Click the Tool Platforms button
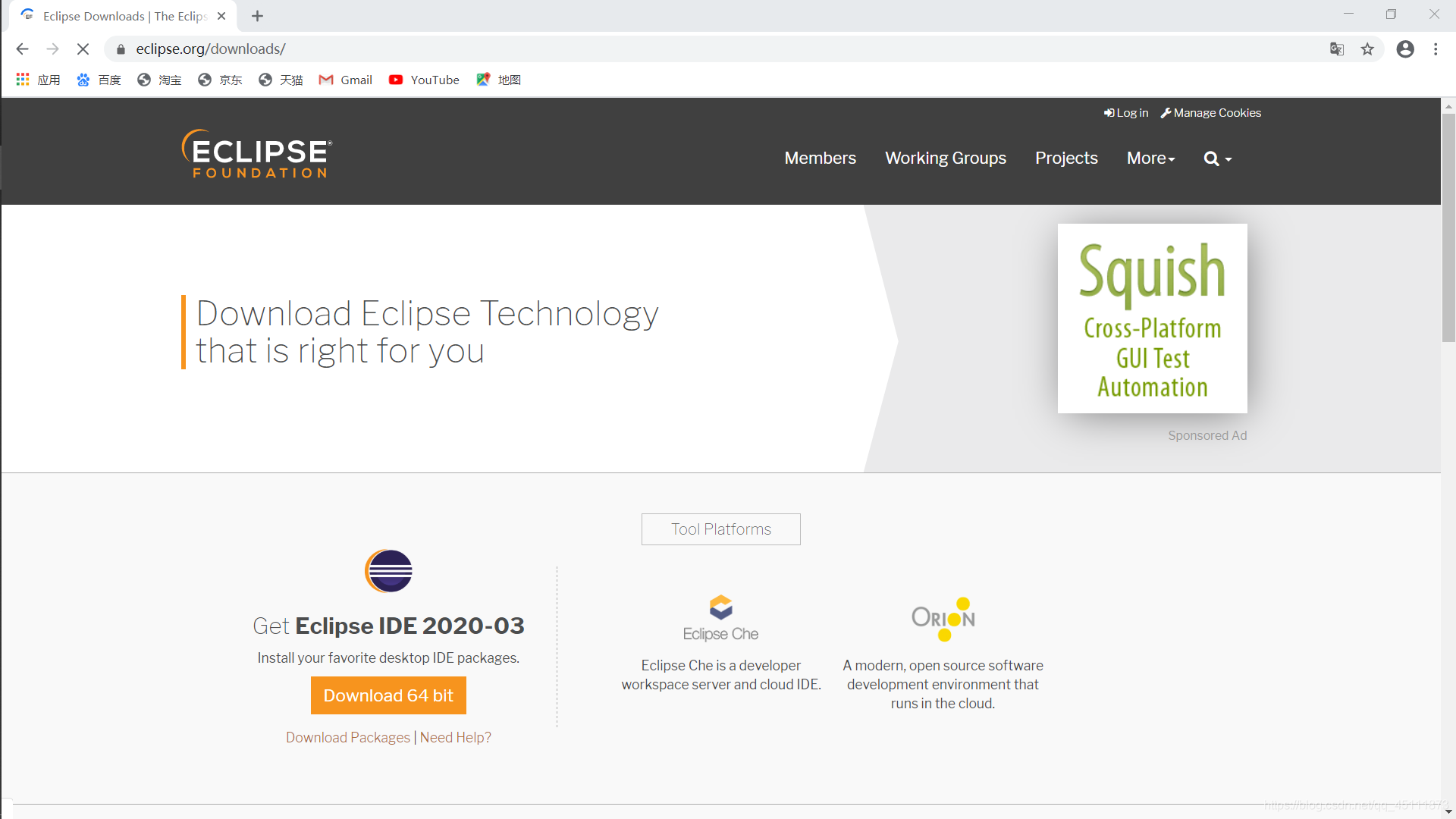The width and height of the screenshot is (1456, 819). click(x=720, y=529)
